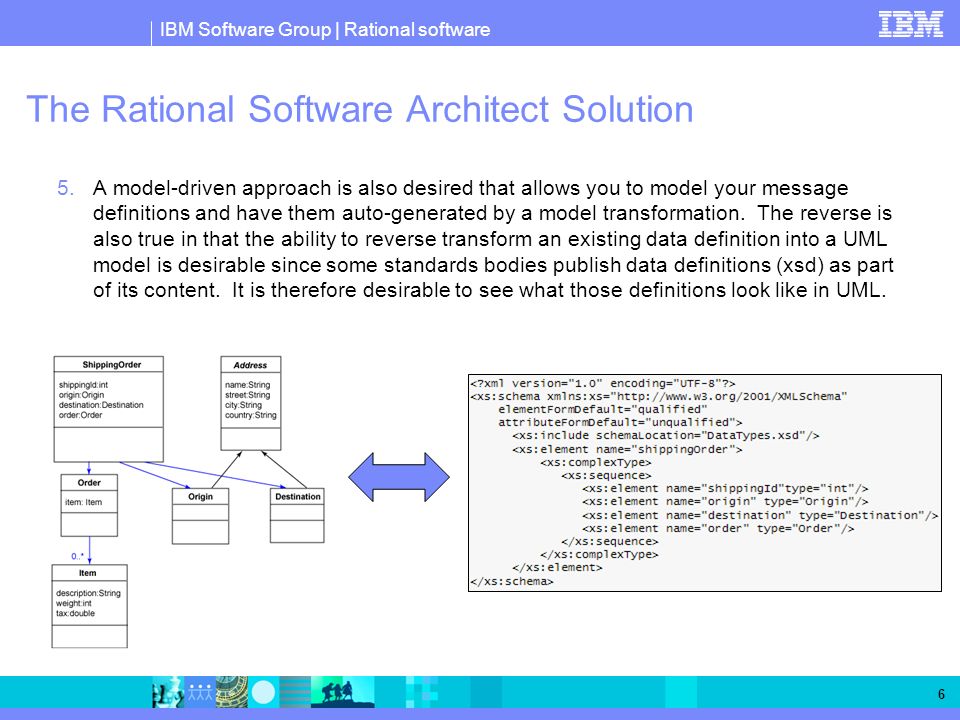Click the list number "5."

66,188
